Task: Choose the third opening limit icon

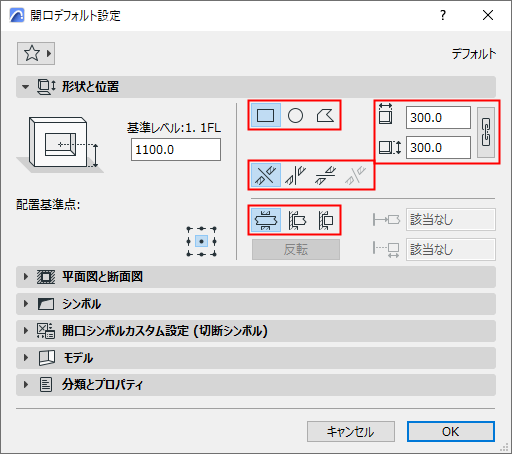Action: click(x=325, y=220)
